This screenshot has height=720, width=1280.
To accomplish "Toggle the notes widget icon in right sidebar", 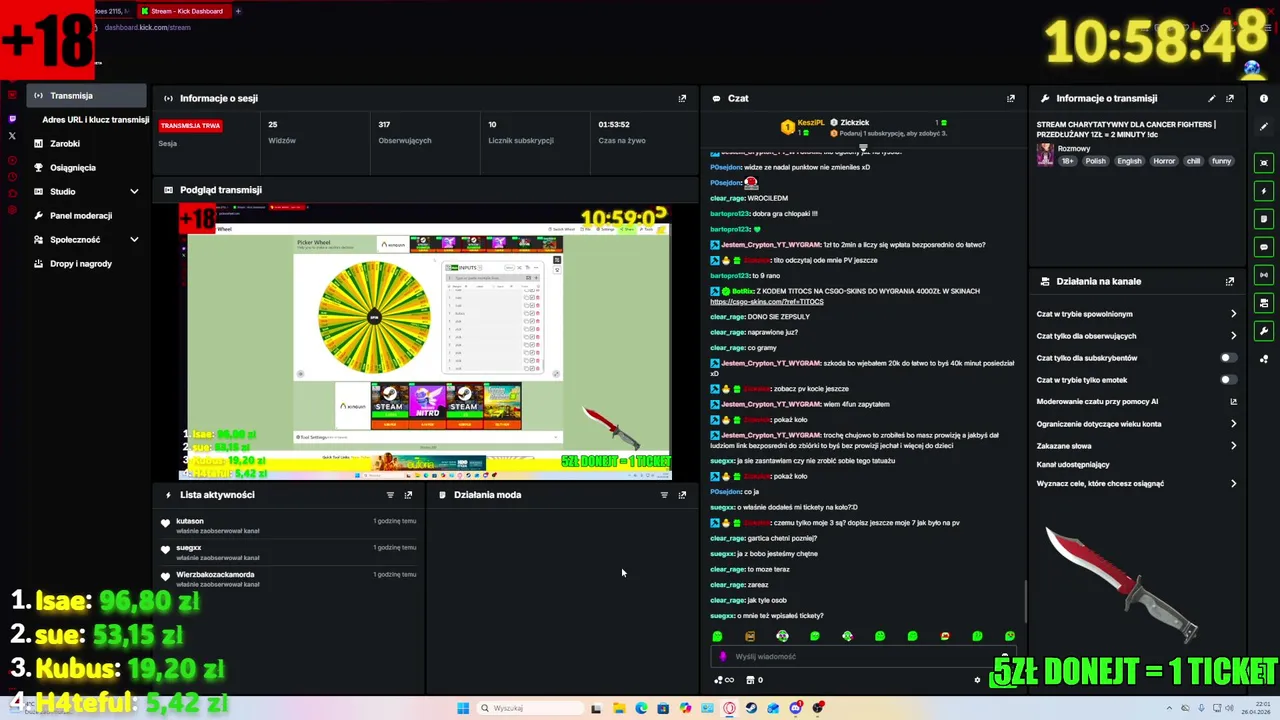I will click(x=1264, y=218).
